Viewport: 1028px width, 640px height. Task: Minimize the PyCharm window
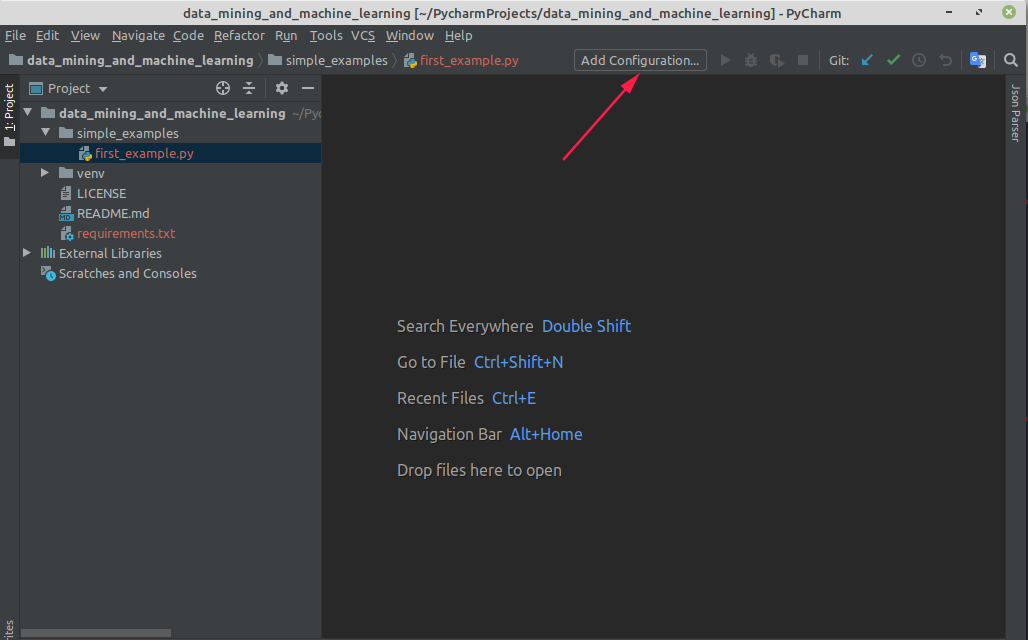(949, 12)
